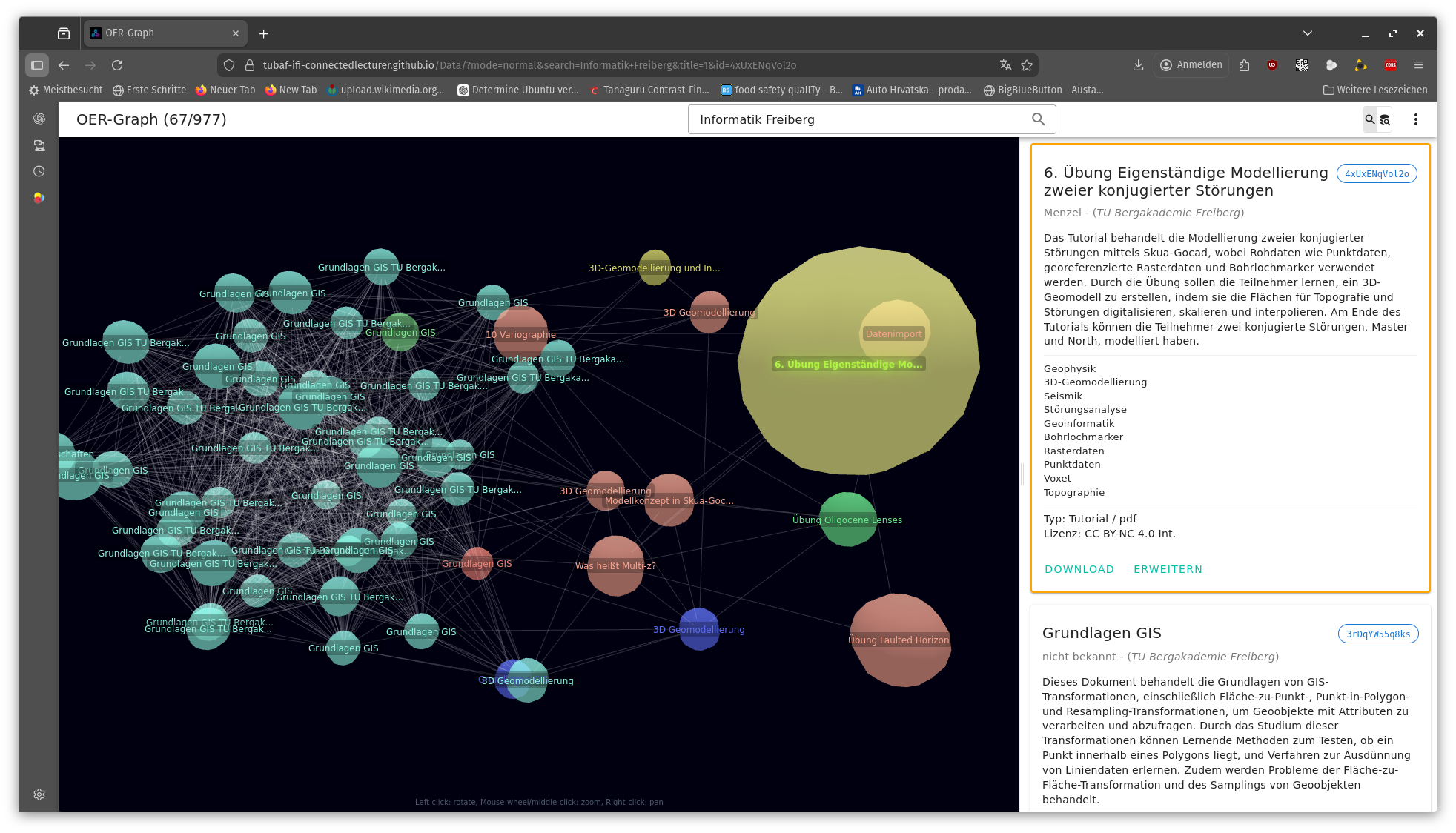Expand the list-all-tabs chevron
Viewport: 1456px width, 833px height.
click(x=1308, y=33)
